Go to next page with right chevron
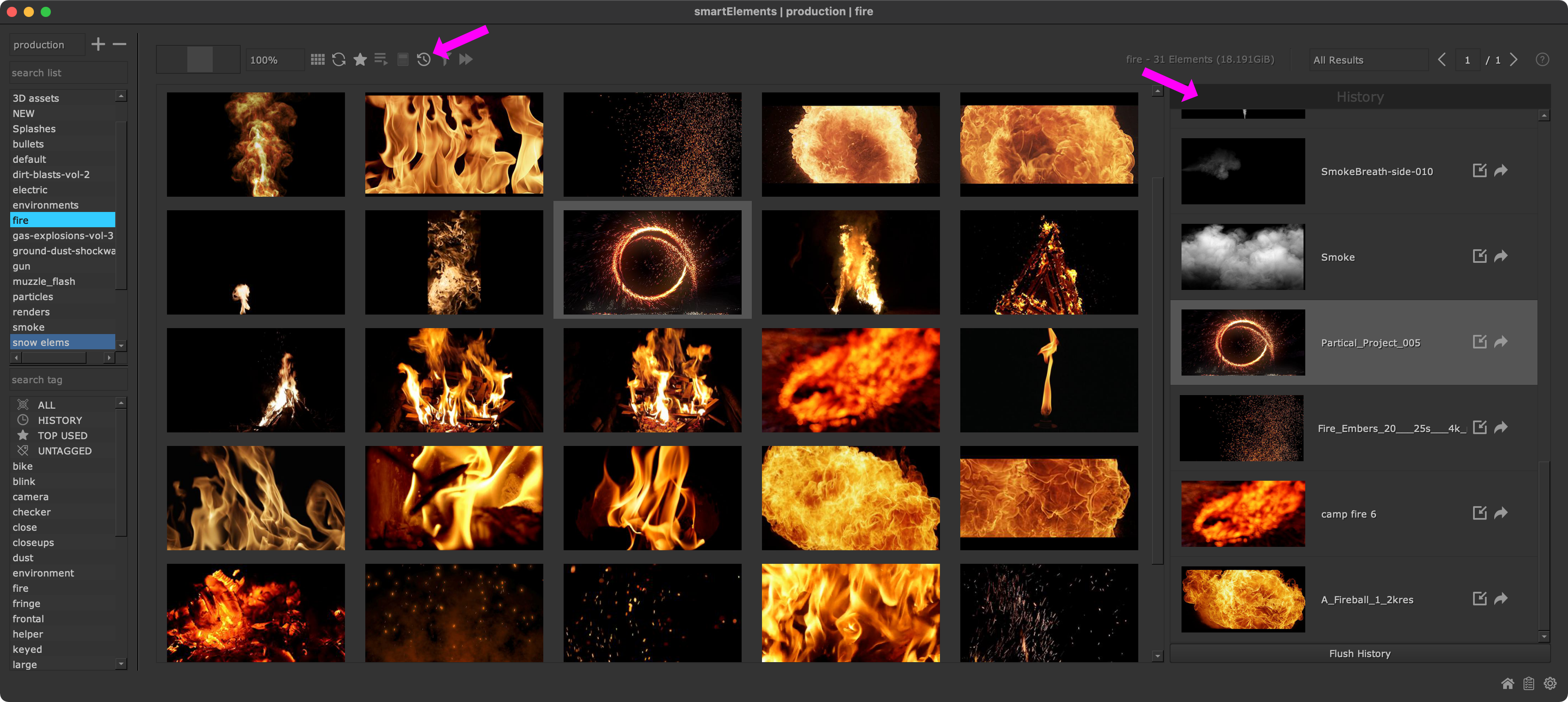This screenshot has width=1568, height=702. [1514, 59]
